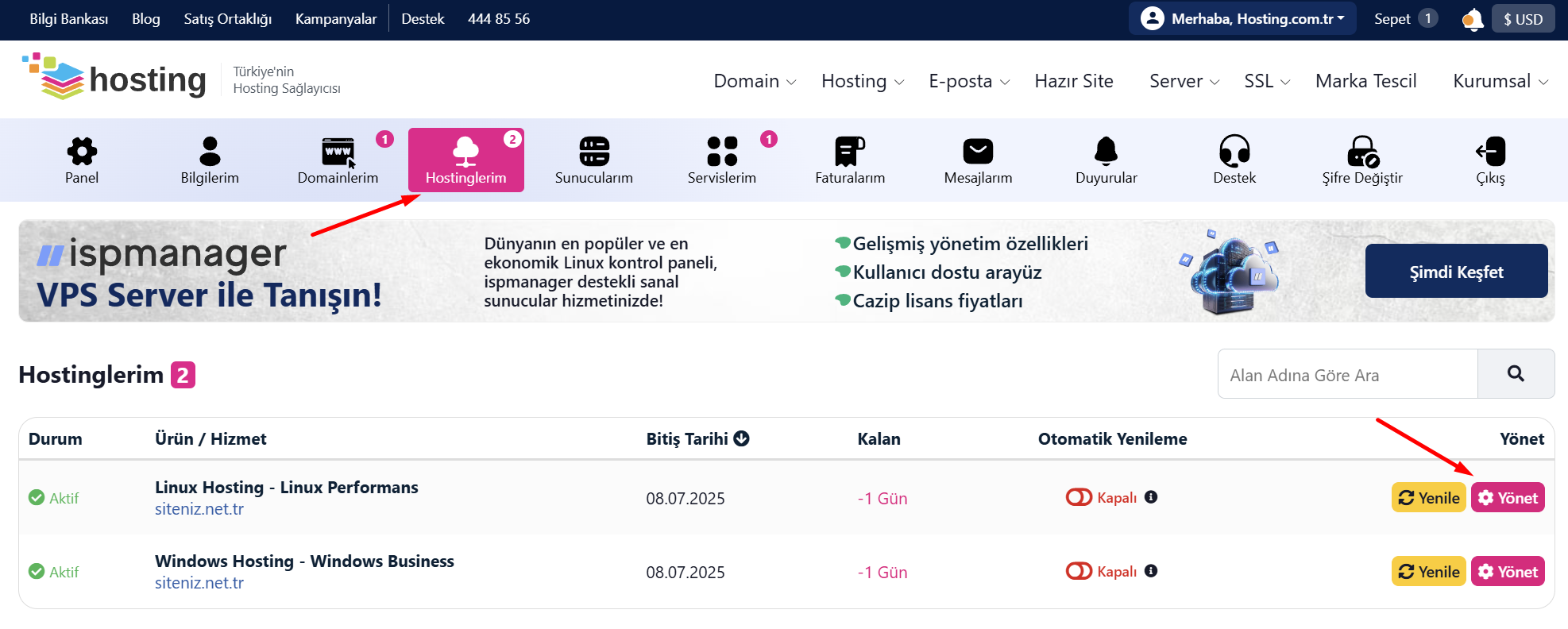Expand the Domain dropdown menu
The image size is (1568, 629).
(x=755, y=81)
